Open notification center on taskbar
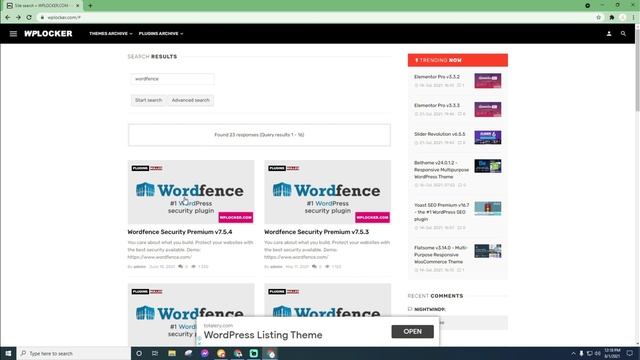The height and width of the screenshot is (360, 640). point(630,353)
